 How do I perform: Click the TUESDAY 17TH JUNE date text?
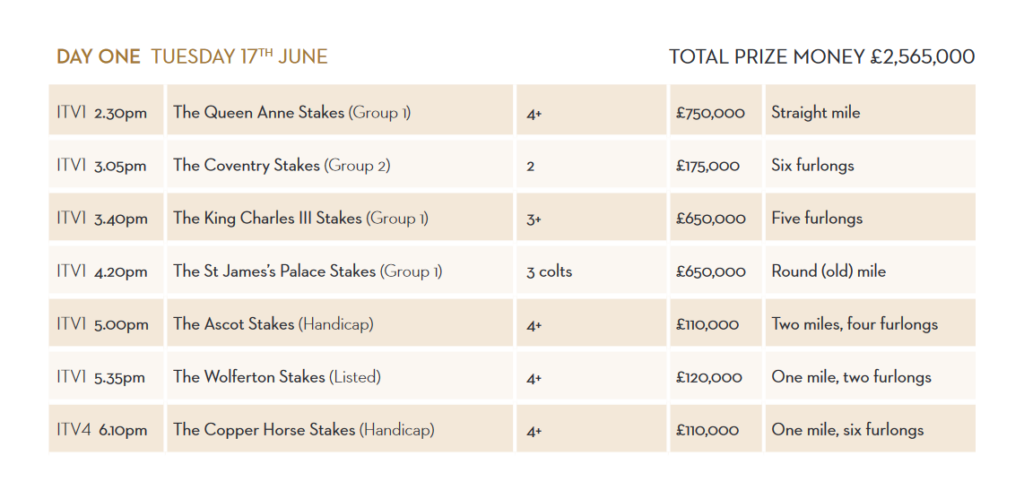click(x=239, y=57)
